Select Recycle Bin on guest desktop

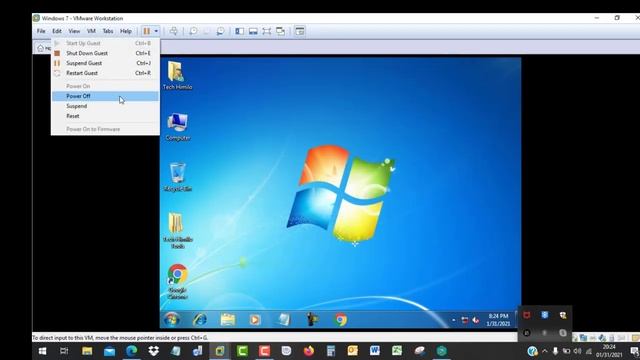pyautogui.click(x=178, y=177)
